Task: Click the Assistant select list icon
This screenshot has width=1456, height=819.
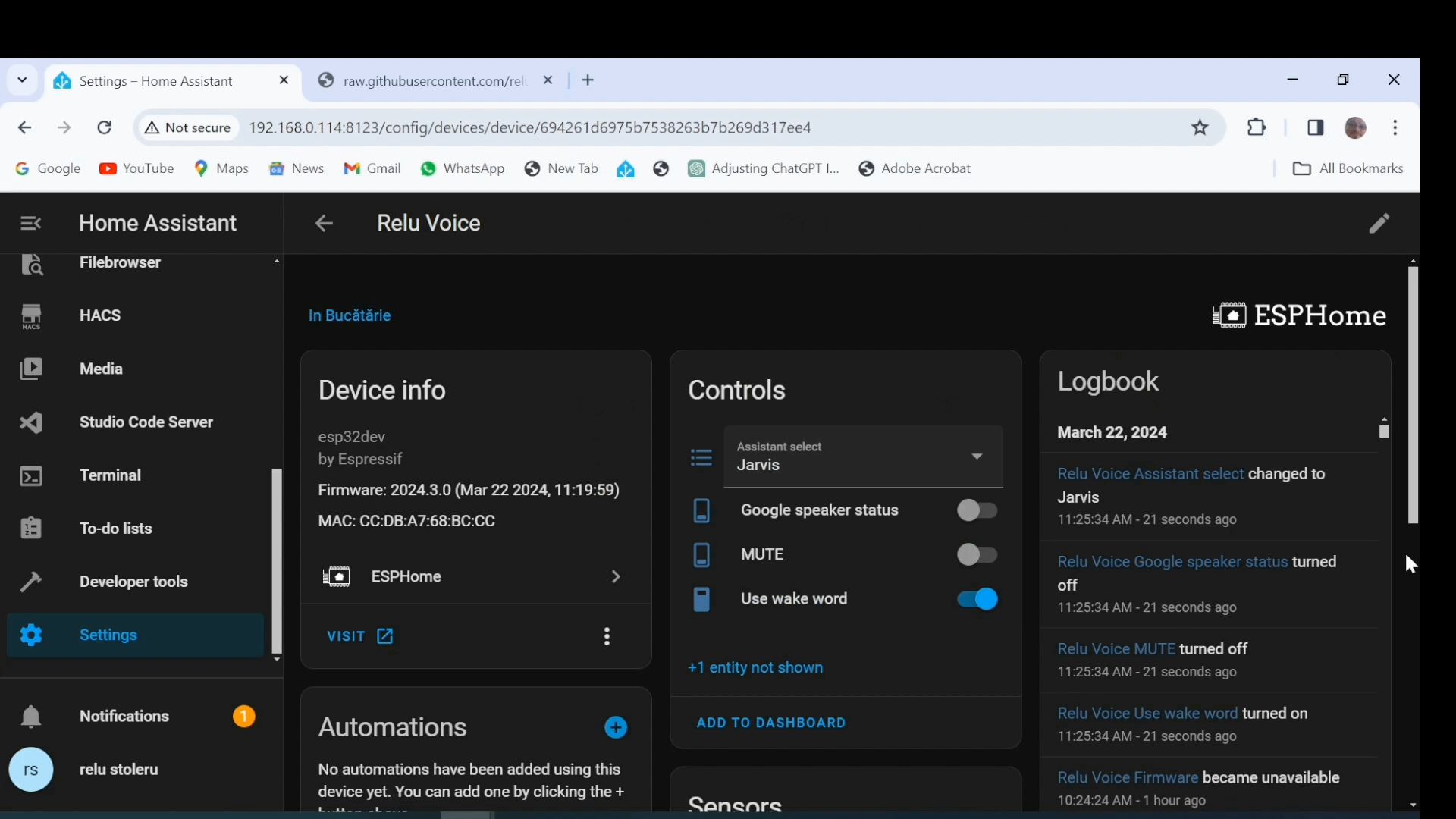Action: coord(701,457)
